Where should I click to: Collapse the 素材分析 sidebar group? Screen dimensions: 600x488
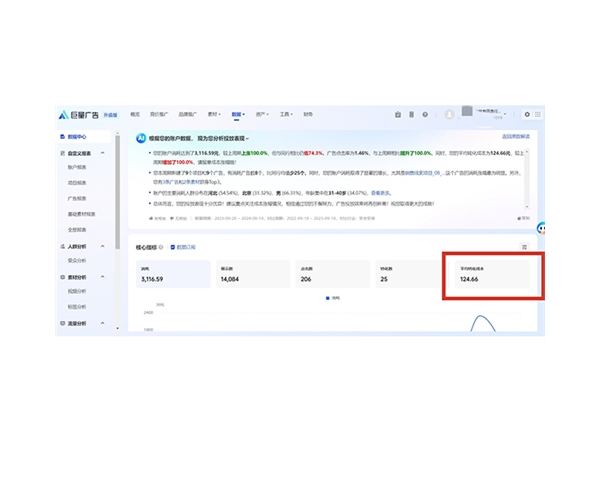pos(103,277)
